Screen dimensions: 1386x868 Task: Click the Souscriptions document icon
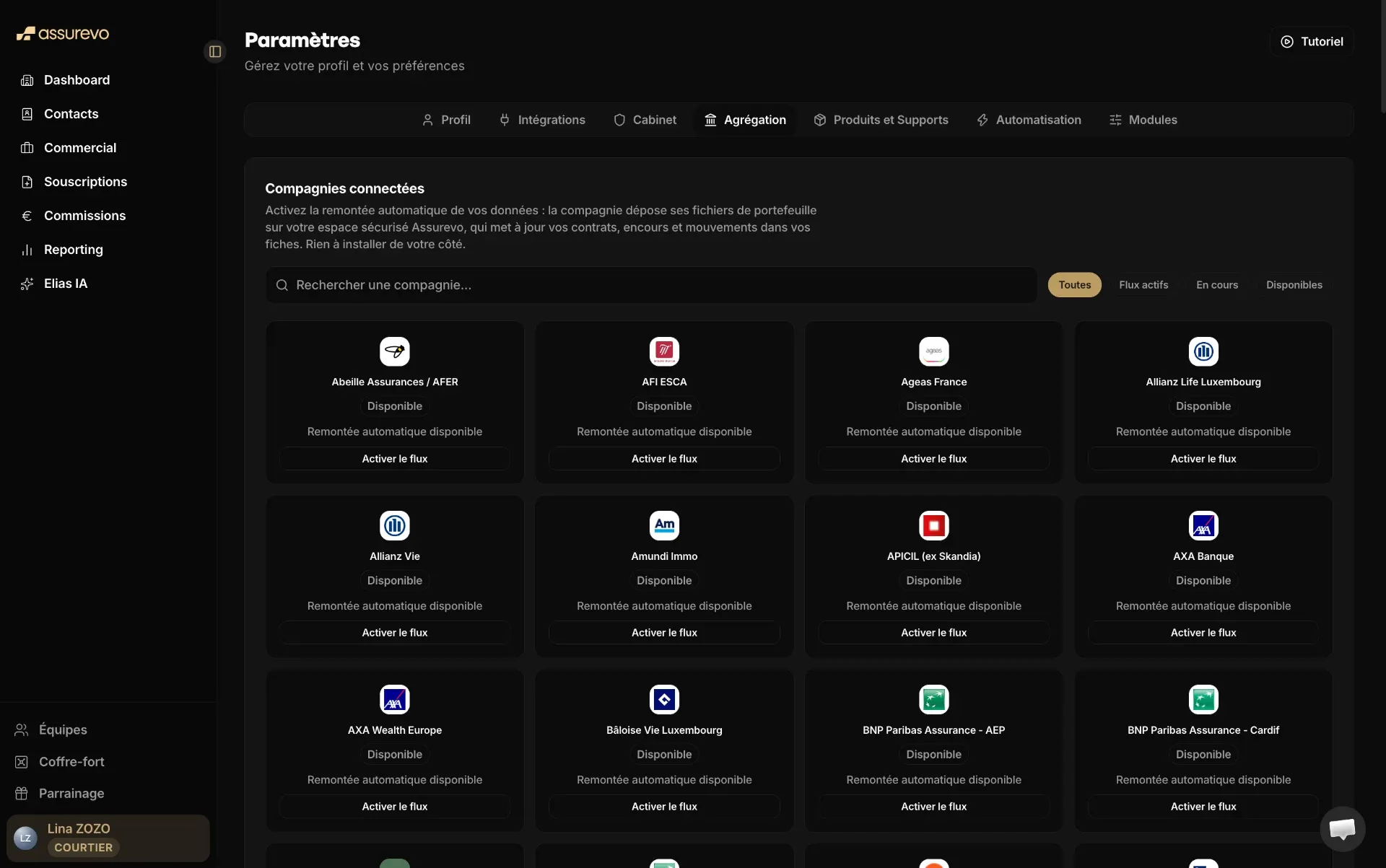click(27, 182)
